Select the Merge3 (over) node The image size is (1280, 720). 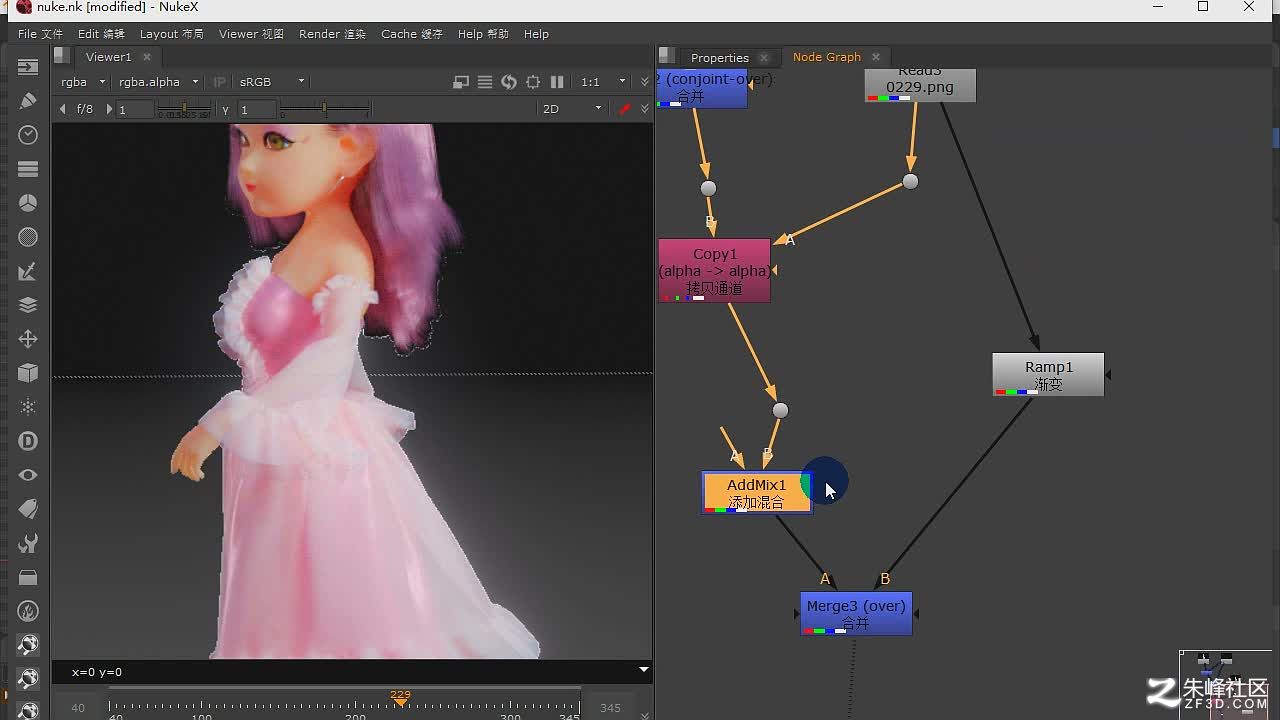pos(856,613)
